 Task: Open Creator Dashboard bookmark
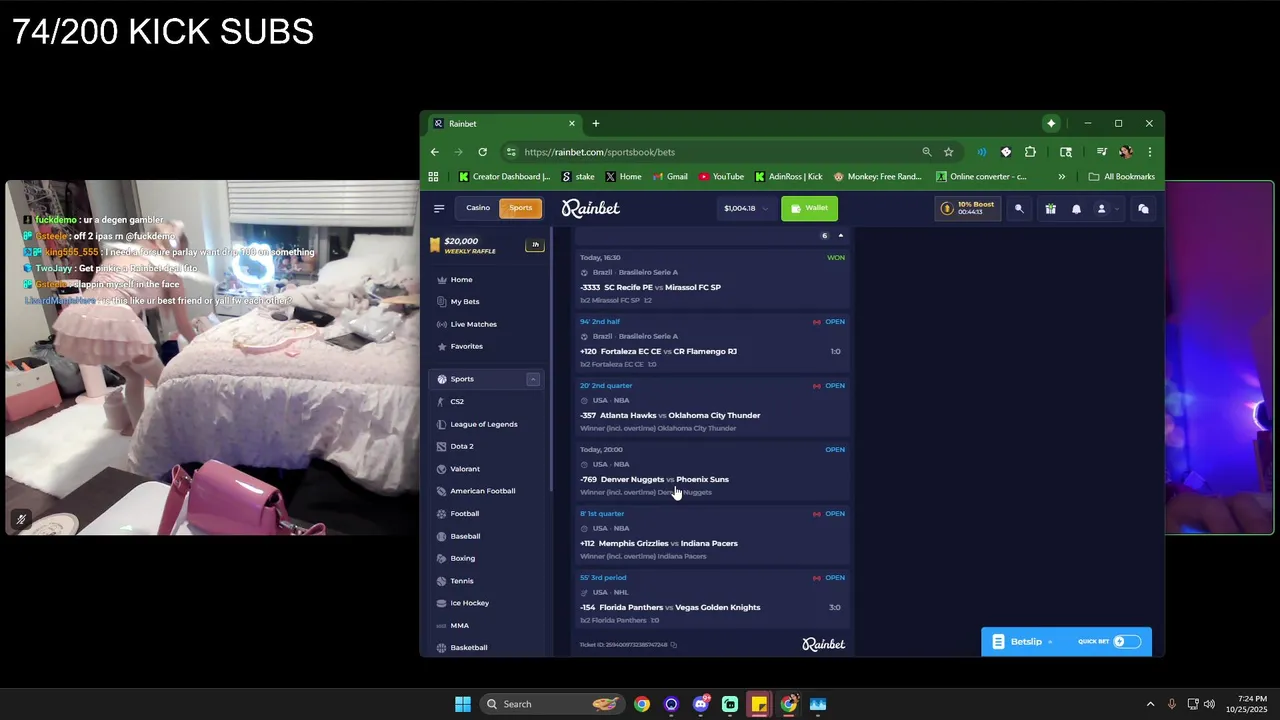[x=504, y=177]
